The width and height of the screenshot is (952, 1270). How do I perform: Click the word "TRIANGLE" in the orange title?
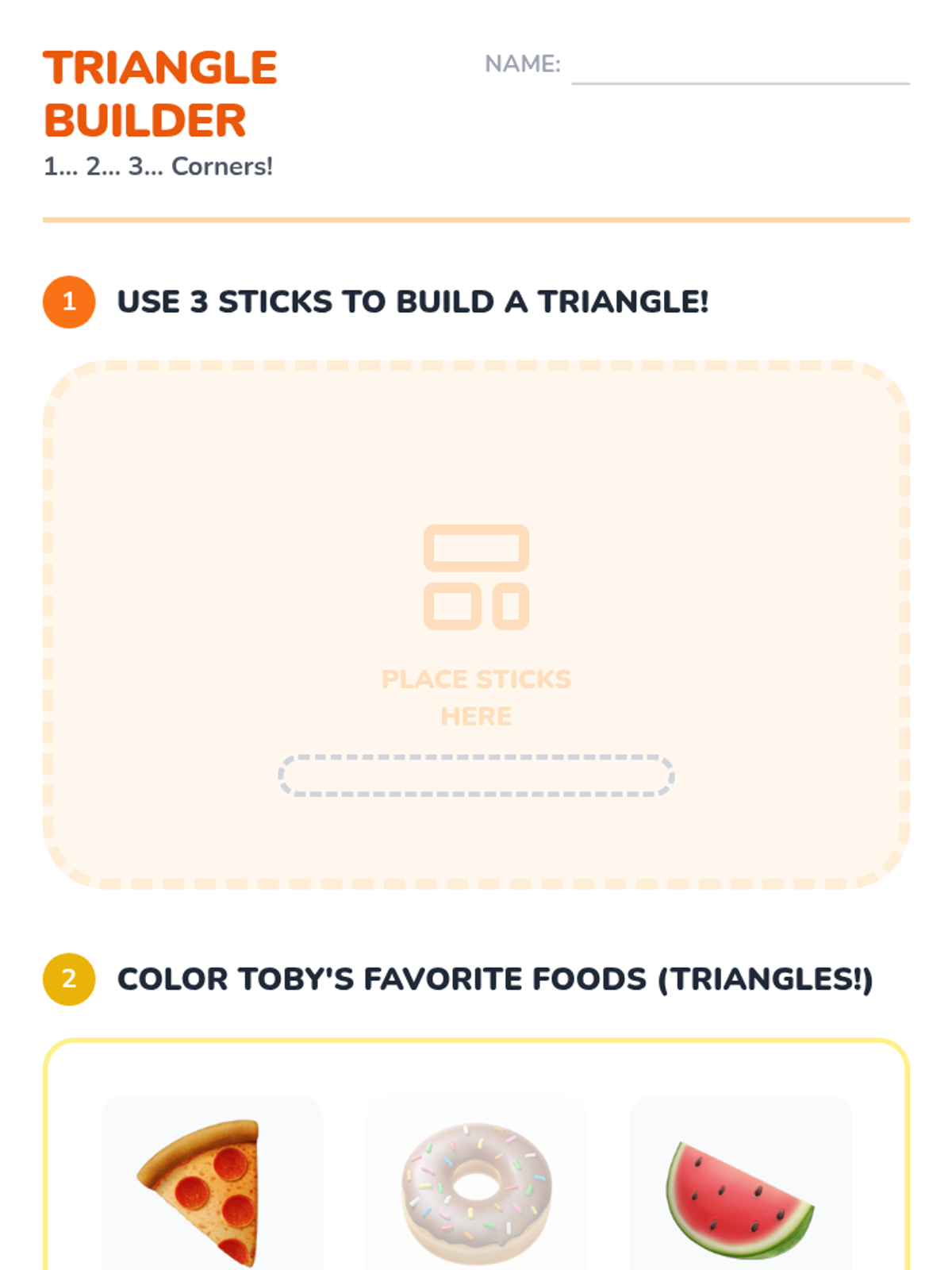coord(160,68)
